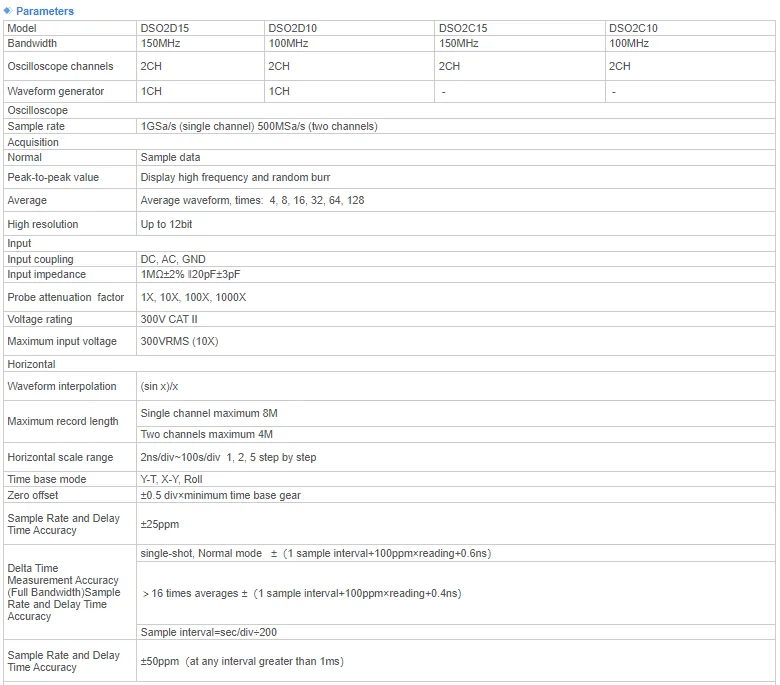Click the 150MHz bandwidth under DSO2C15
The height and width of the screenshot is (685, 780).
click(x=459, y=43)
